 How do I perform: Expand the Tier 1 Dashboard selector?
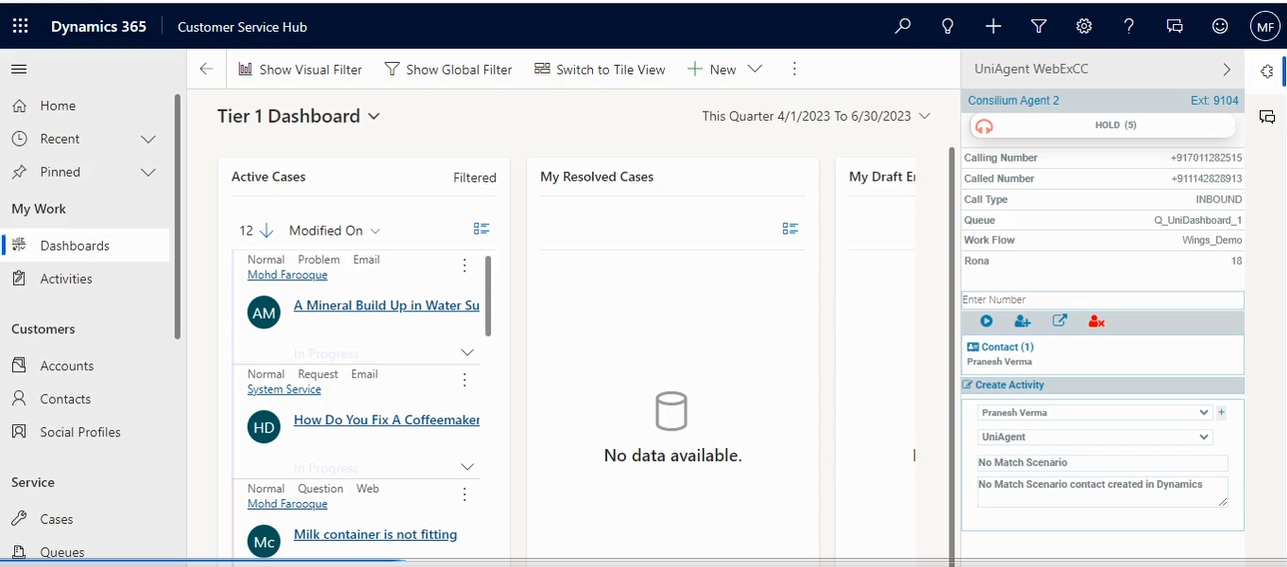click(x=373, y=117)
